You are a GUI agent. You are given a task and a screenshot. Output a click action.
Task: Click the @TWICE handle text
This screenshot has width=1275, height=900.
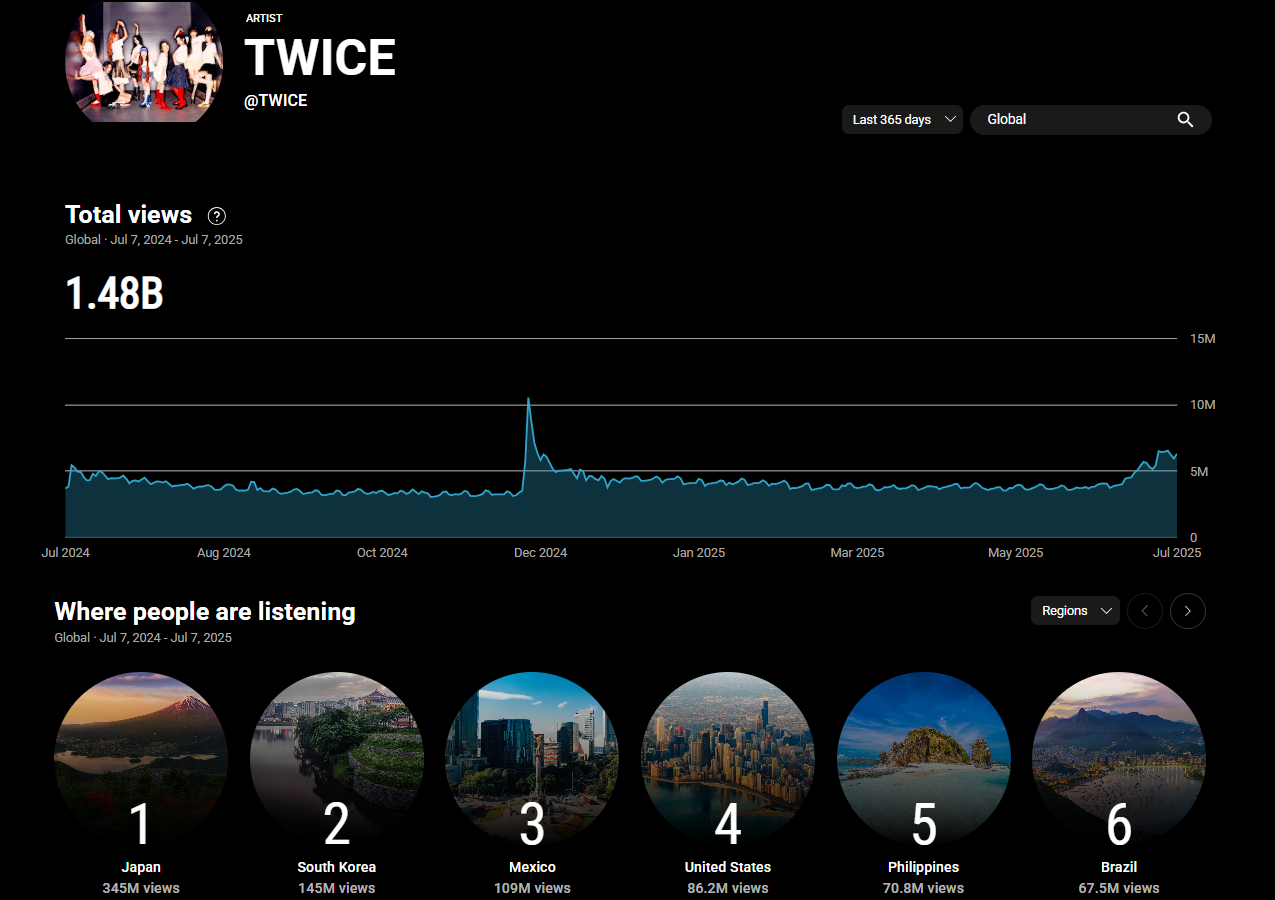(x=276, y=101)
